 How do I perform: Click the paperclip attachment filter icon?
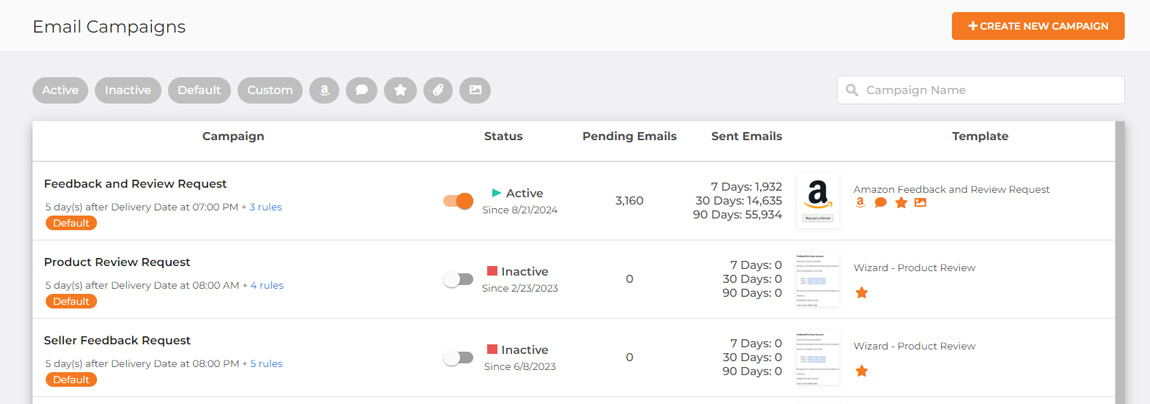click(x=438, y=90)
